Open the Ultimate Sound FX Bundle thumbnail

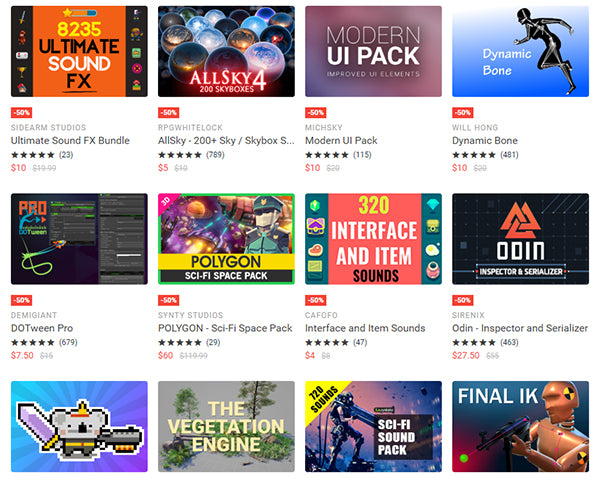[79, 51]
